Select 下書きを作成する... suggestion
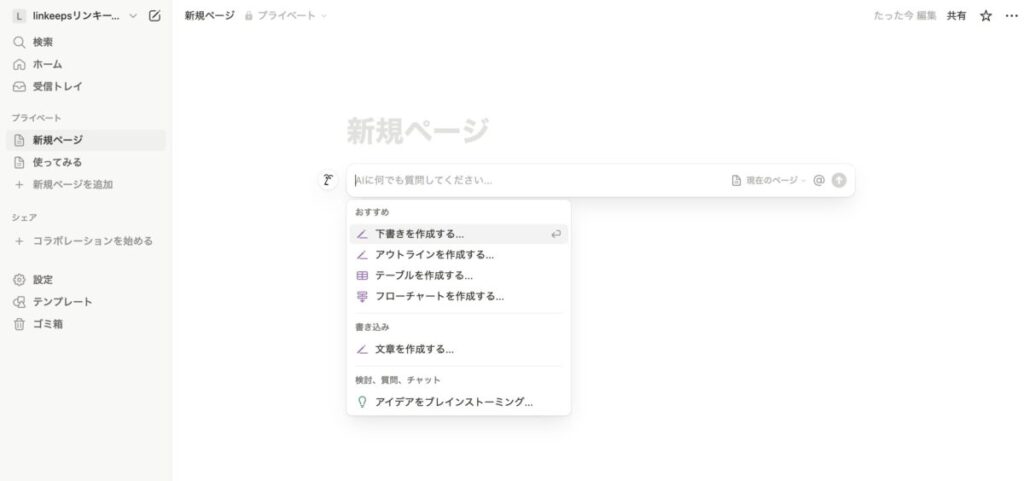Viewport: 1024px width, 481px height. 458,234
